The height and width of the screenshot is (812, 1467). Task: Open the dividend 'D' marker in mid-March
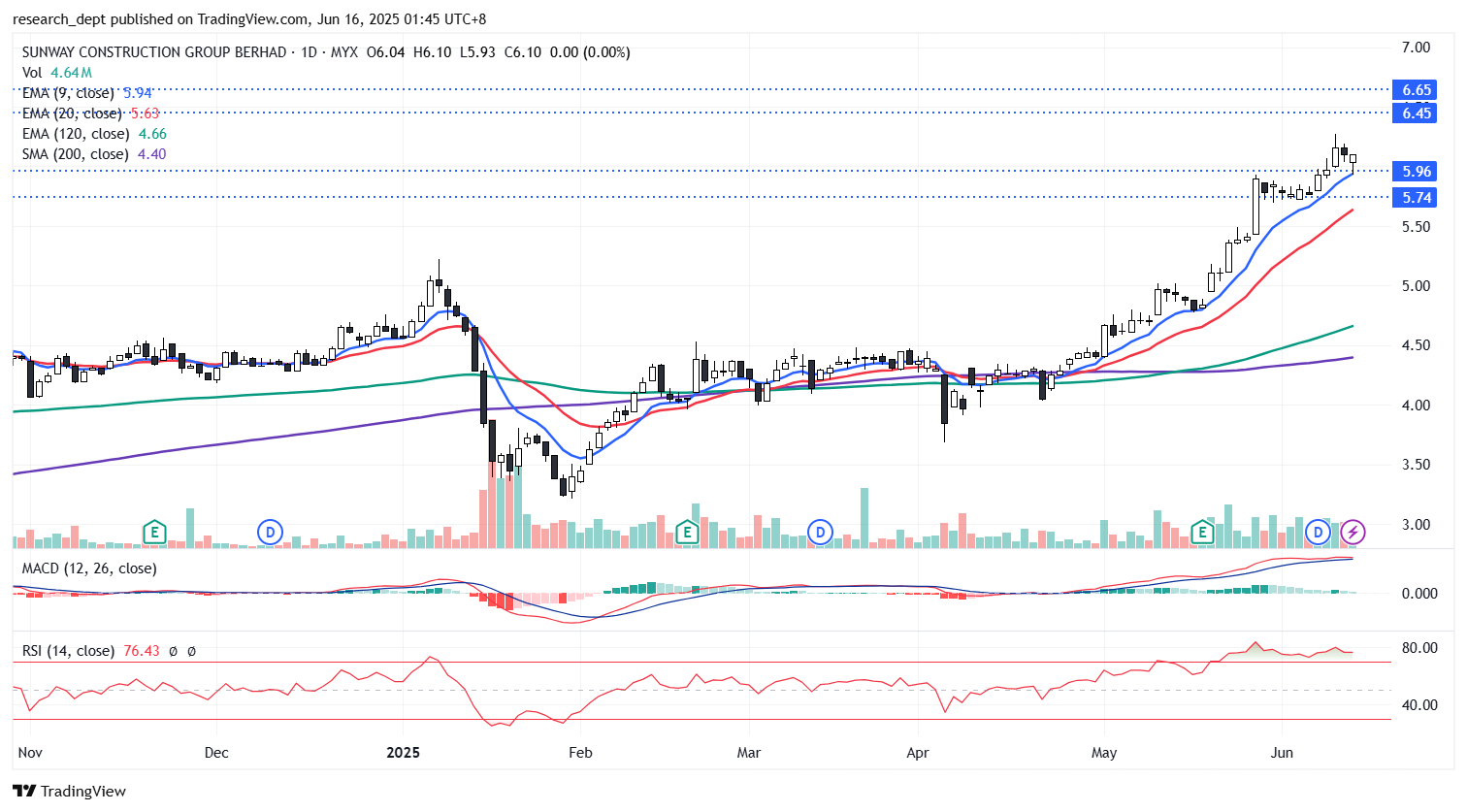click(821, 532)
